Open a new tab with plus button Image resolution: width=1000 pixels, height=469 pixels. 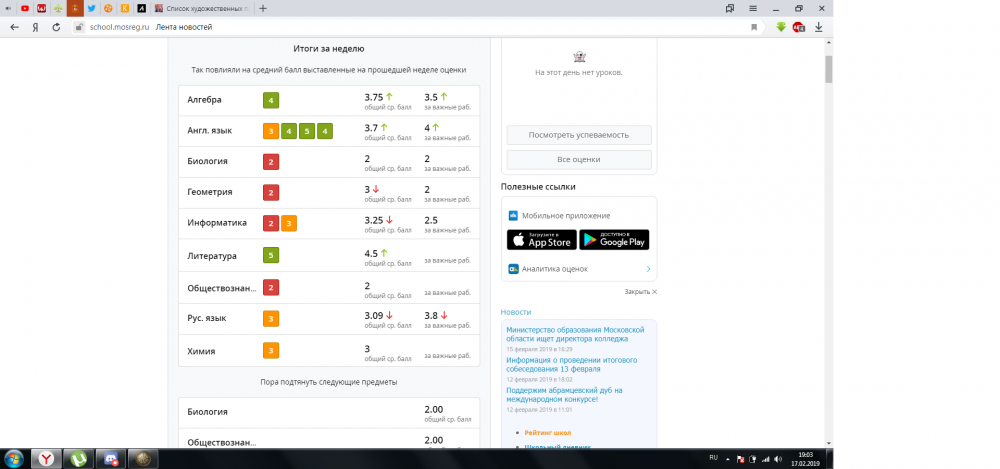pos(263,8)
